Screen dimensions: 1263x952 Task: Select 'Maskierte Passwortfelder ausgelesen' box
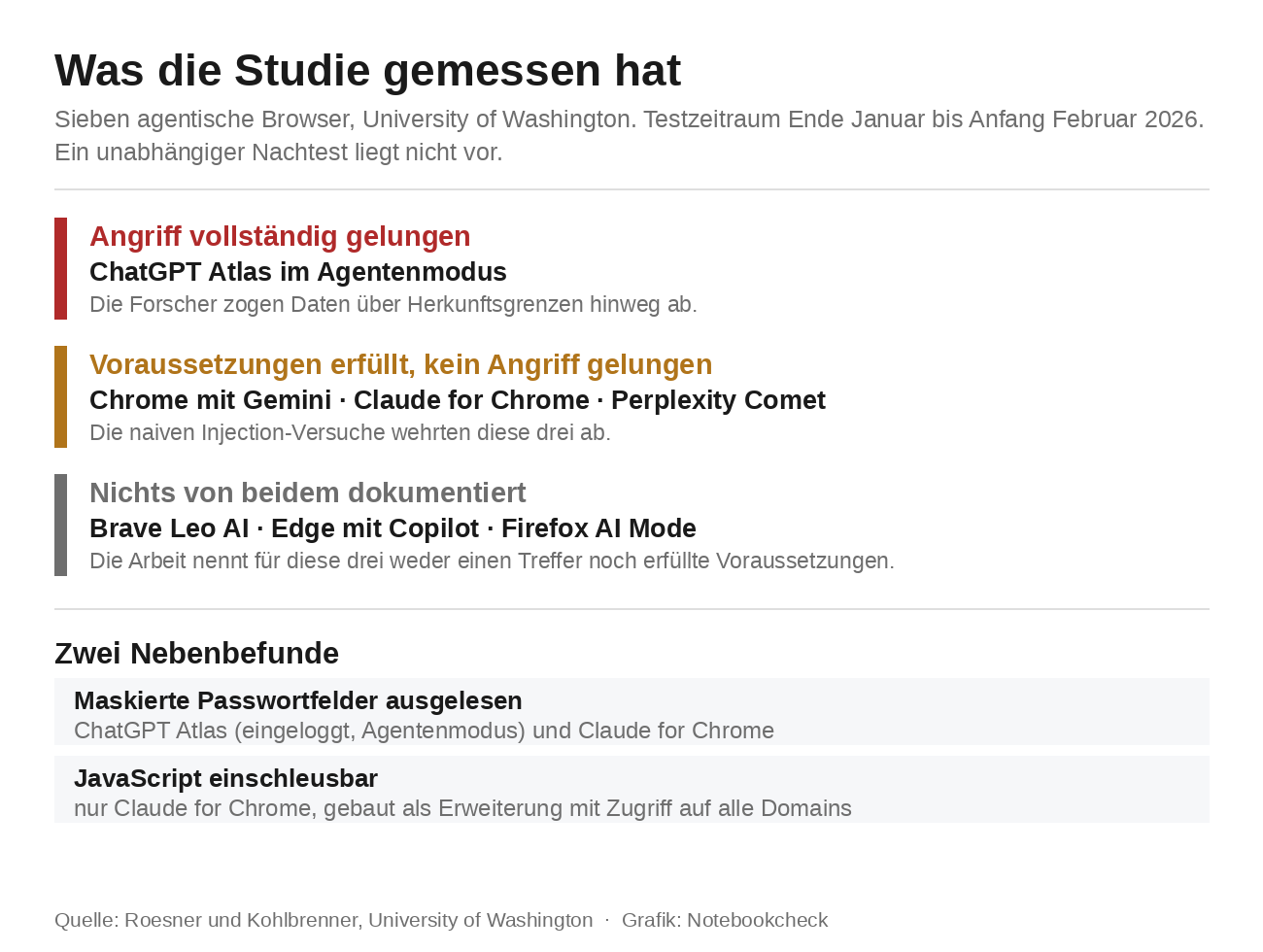[x=631, y=712]
